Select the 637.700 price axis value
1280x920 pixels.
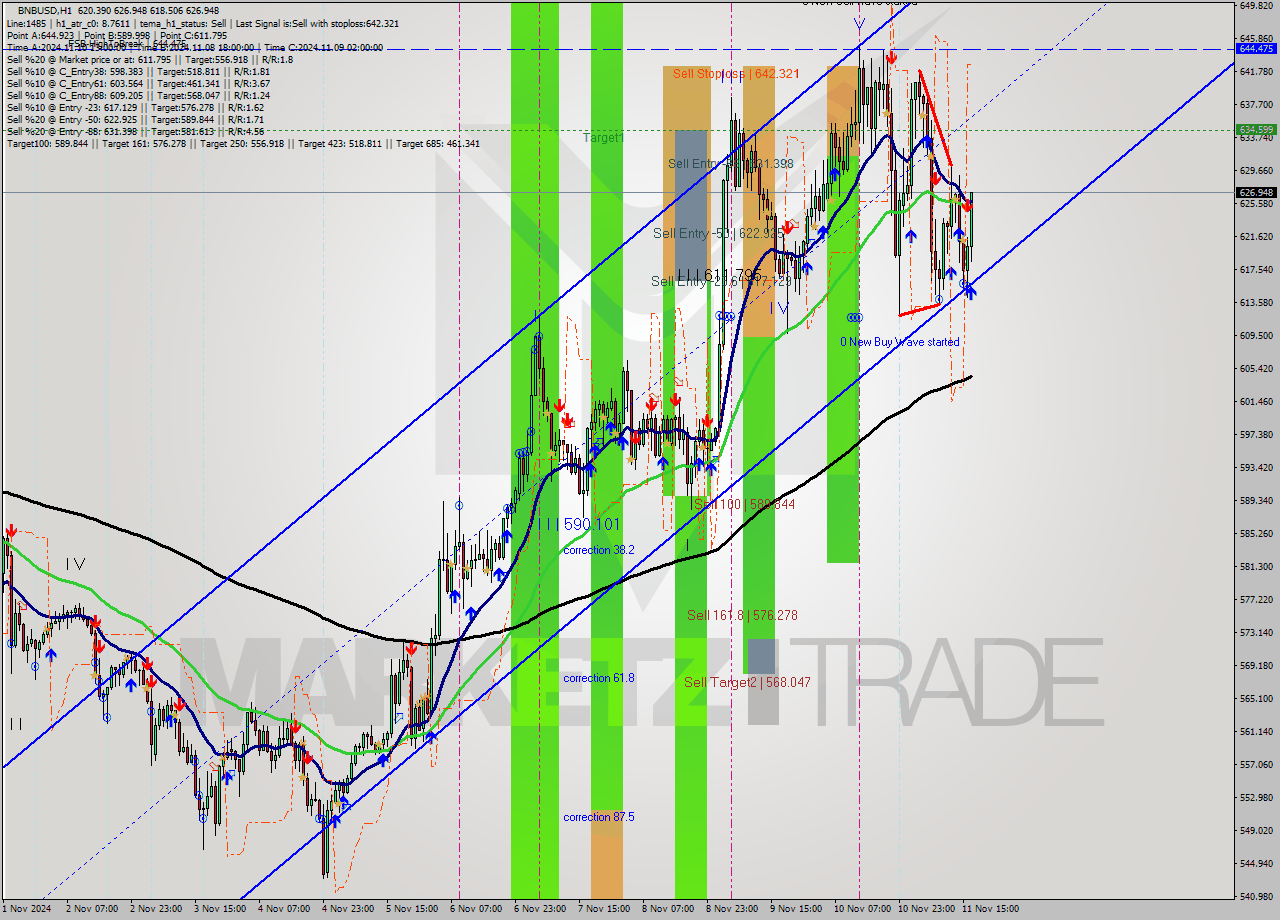(1256, 104)
